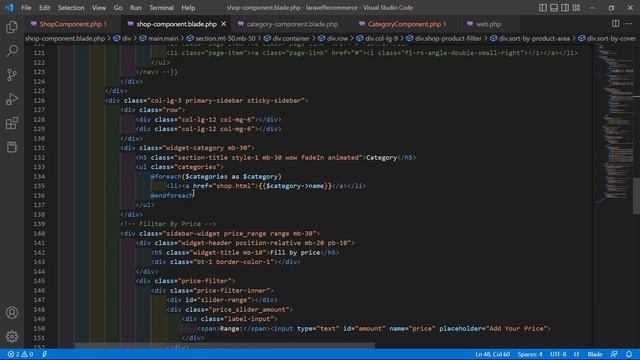
Task: Click line number 134 in gutter
Action: click(x=39, y=176)
